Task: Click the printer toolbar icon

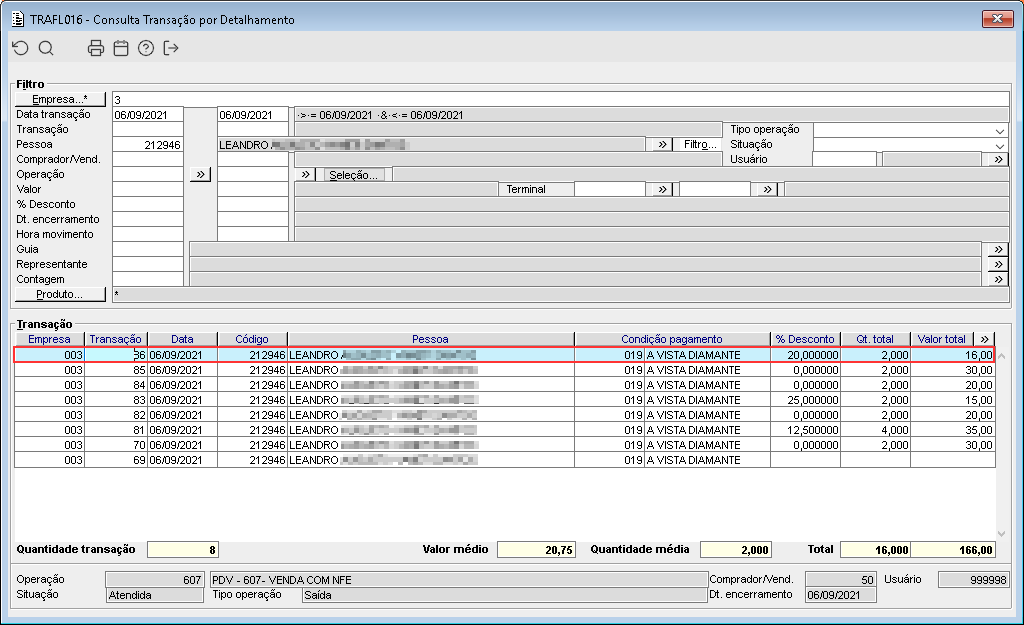Action: point(96,48)
